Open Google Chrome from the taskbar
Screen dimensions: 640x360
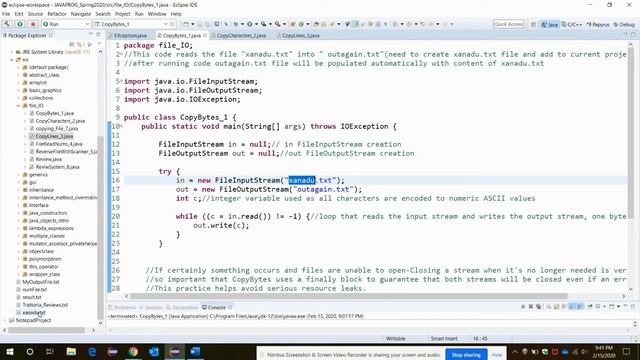click(x=133, y=351)
